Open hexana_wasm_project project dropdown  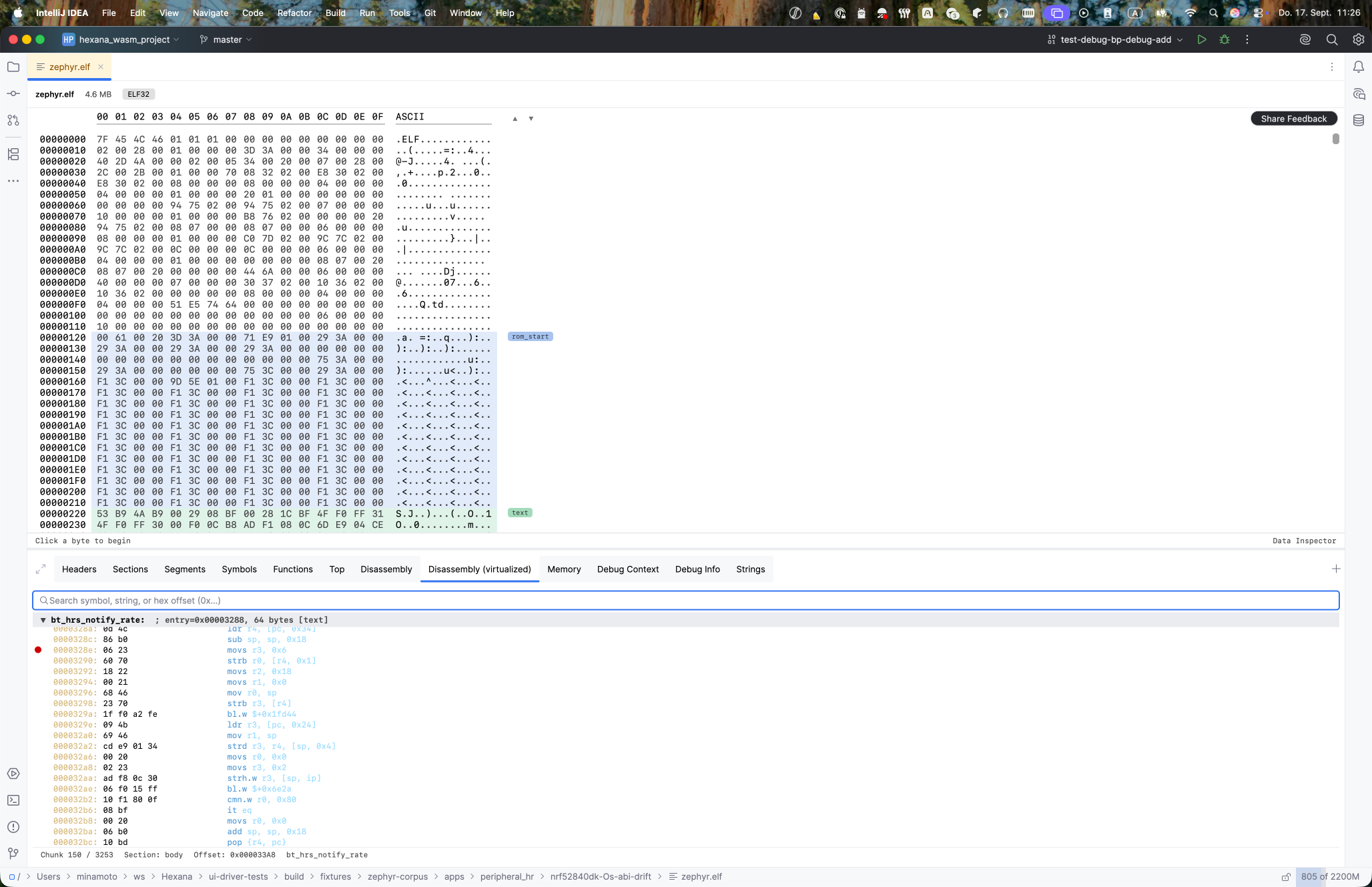coord(121,39)
